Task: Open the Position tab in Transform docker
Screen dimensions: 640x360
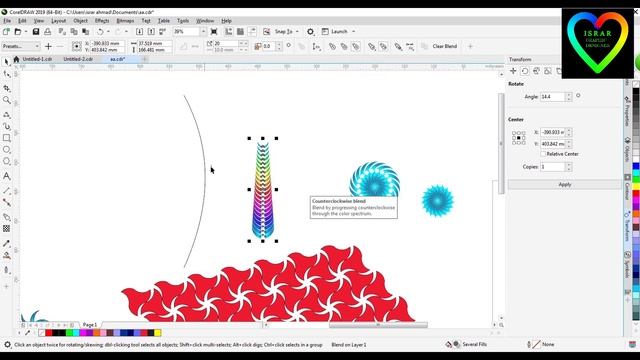Action: (513, 71)
